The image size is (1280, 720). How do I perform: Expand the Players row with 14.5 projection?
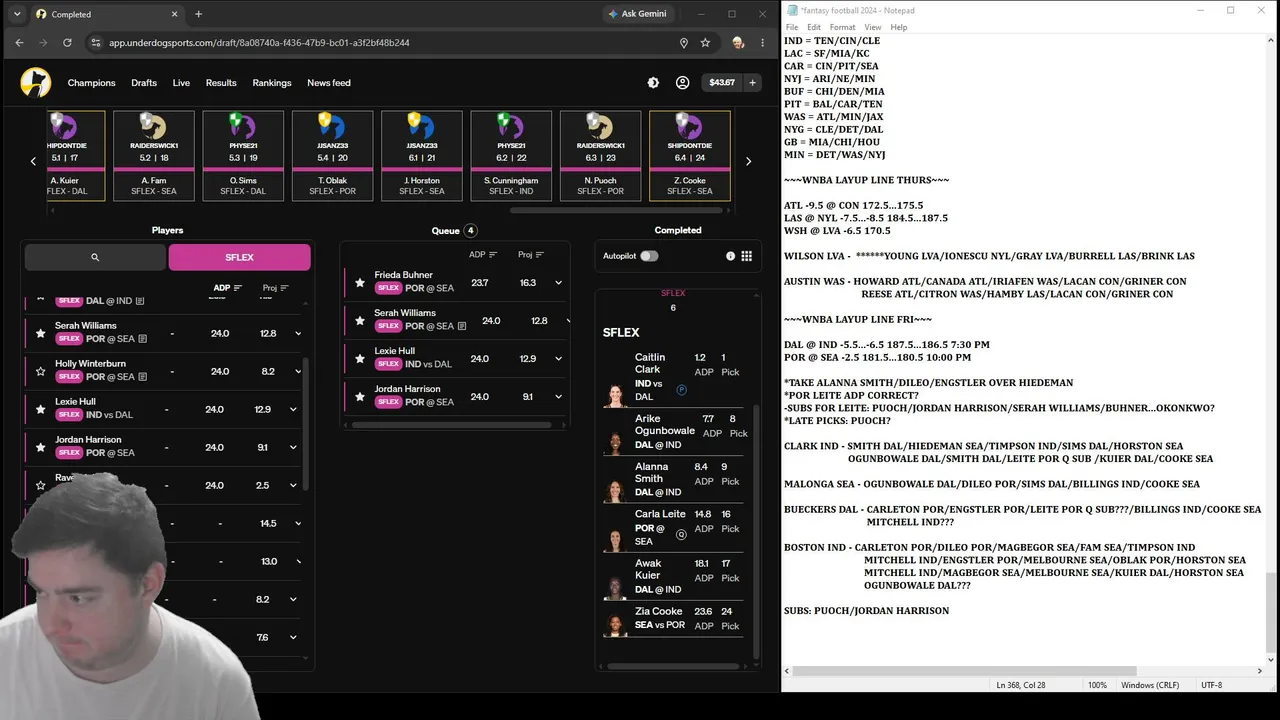pyautogui.click(x=293, y=523)
